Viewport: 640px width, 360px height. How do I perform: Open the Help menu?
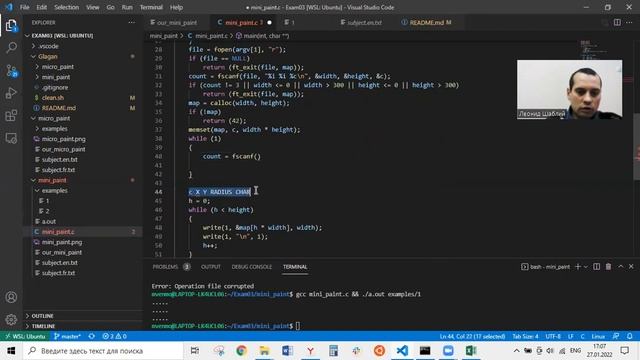(x=176, y=7)
